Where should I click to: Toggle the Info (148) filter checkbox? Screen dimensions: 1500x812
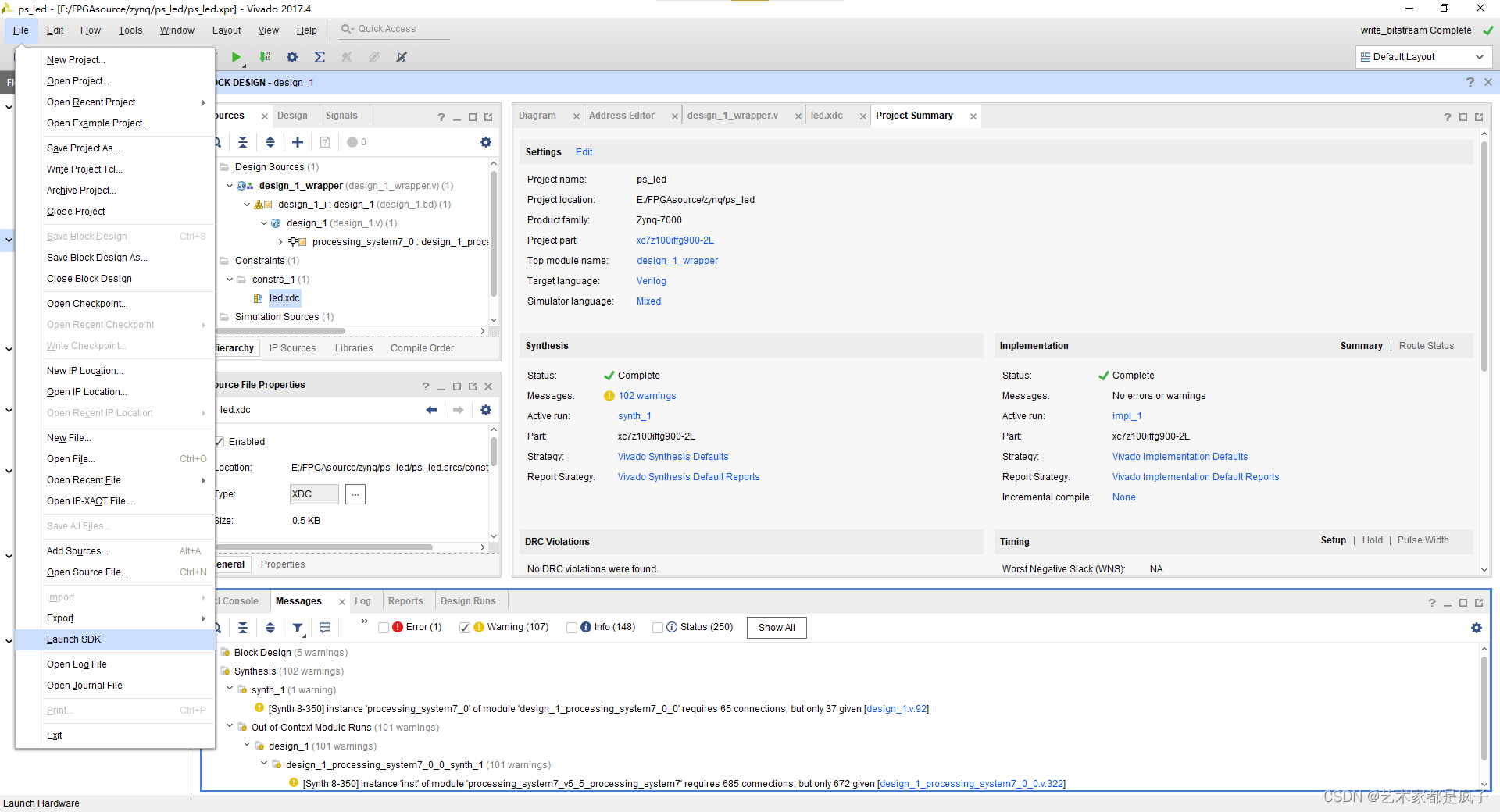pyautogui.click(x=572, y=628)
